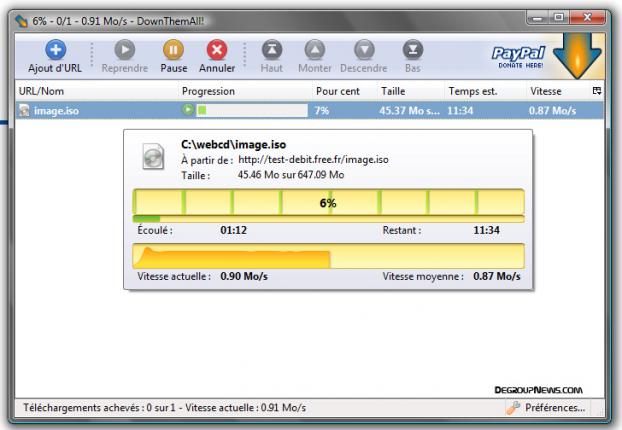Screen dimensions: 622x430
Task: Sort by the Pour cent column
Action: tap(342, 91)
